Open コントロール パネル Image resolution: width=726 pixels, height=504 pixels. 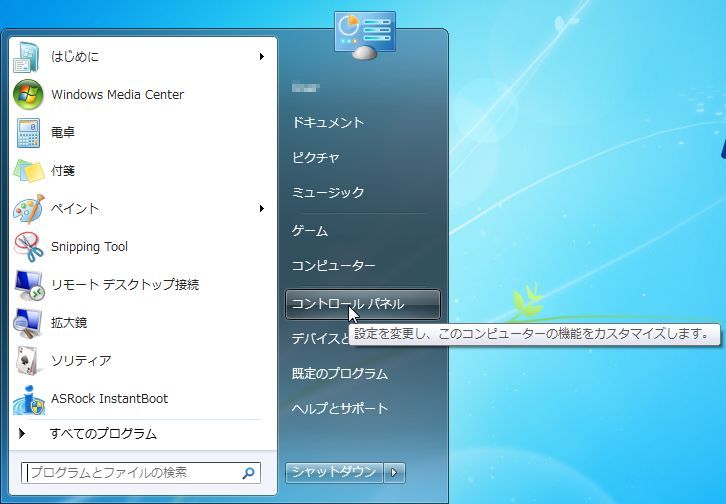(363, 304)
